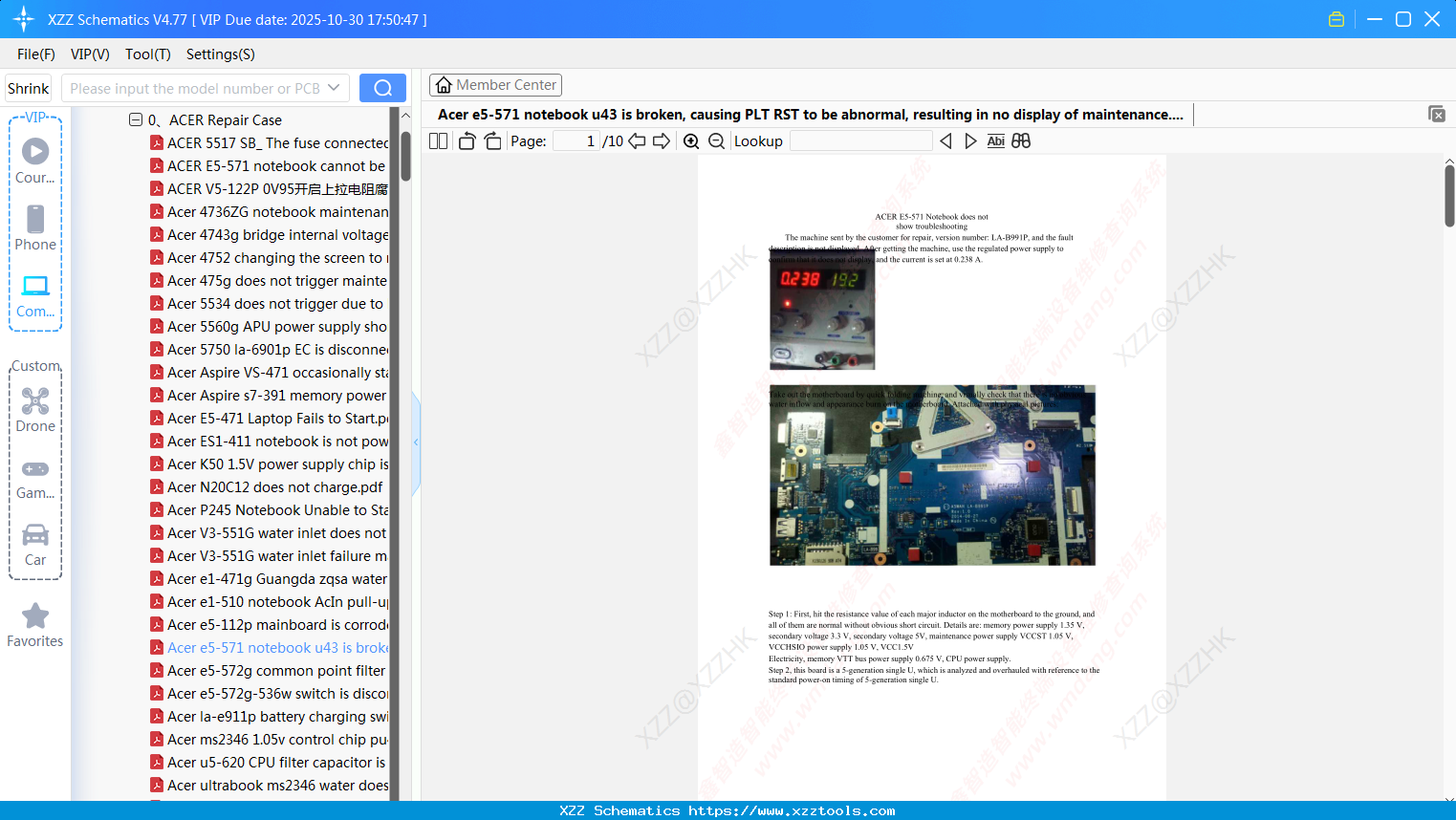Open the Drone sidebar category
This screenshot has height=820, width=1456.
pos(35,409)
